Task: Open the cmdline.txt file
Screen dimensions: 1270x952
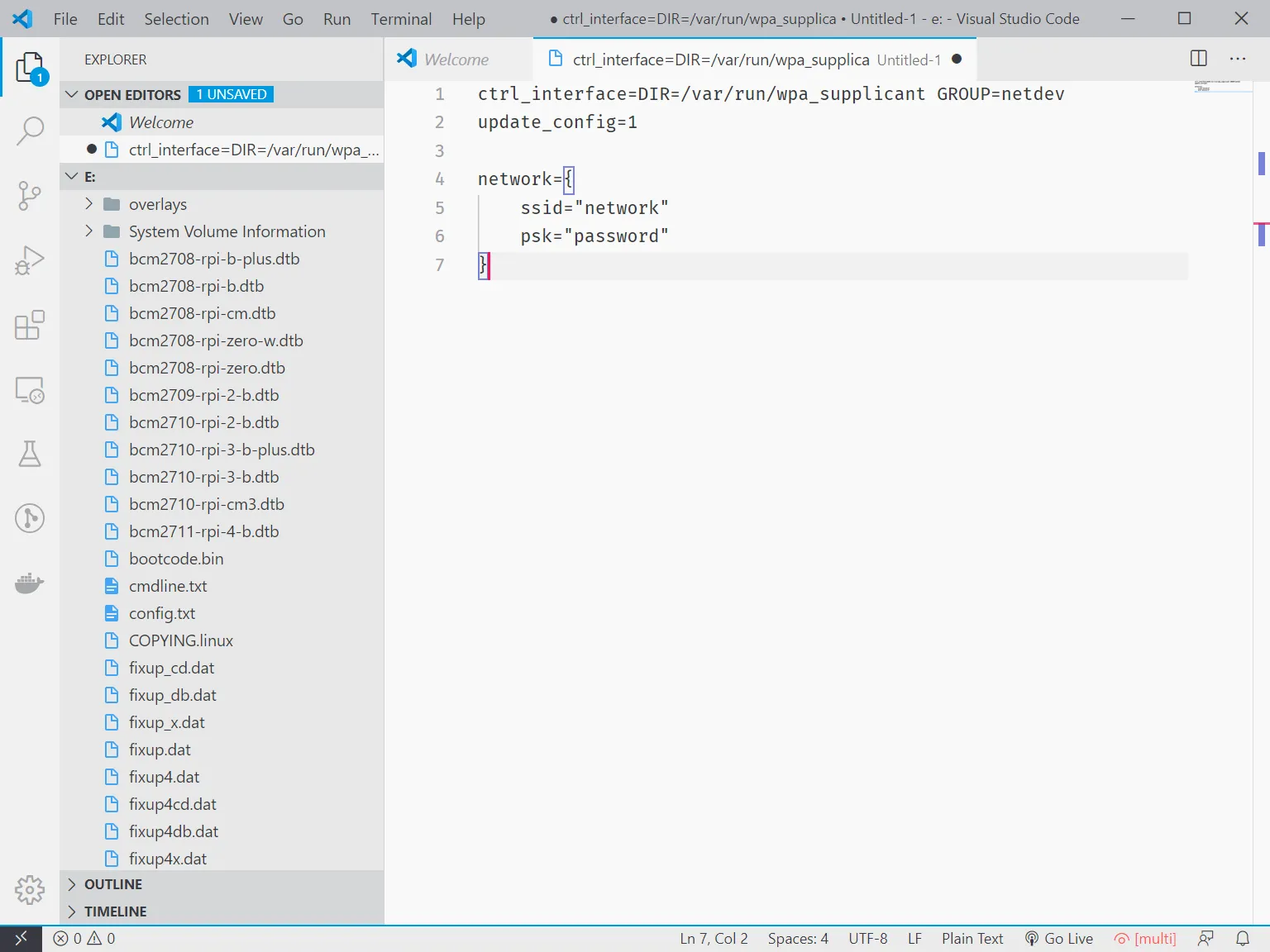Action: coord(167,586)
